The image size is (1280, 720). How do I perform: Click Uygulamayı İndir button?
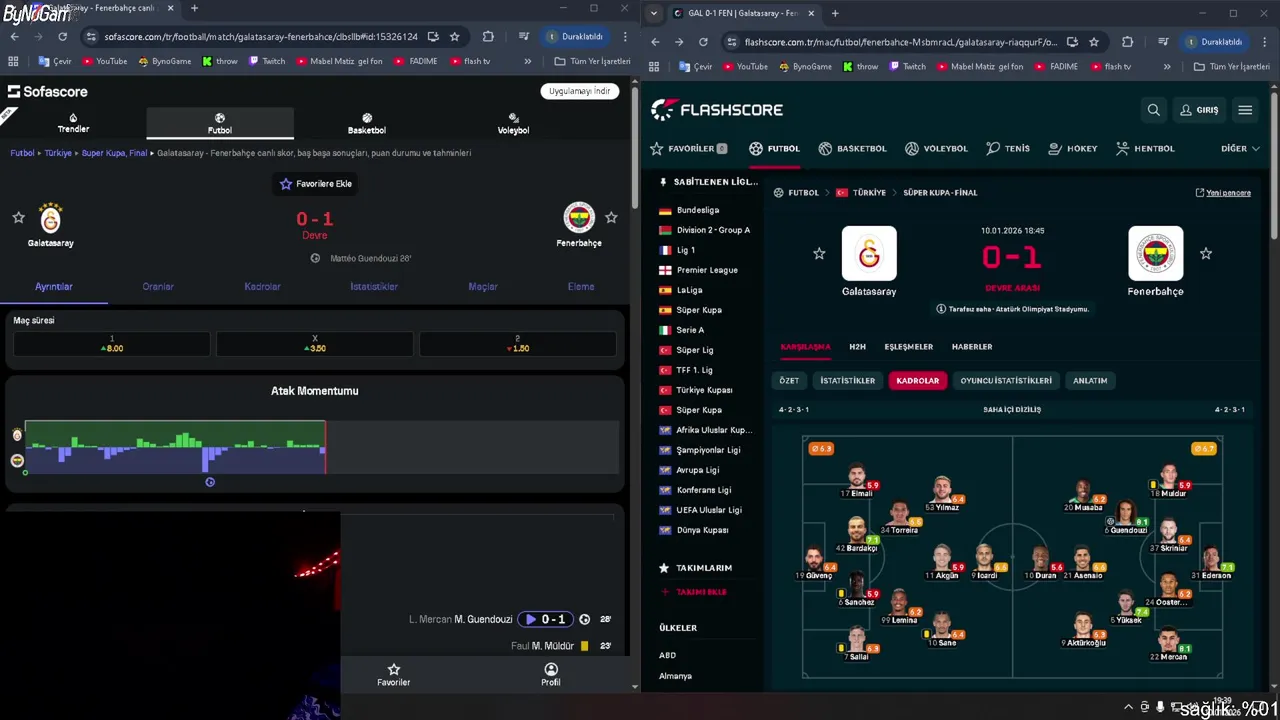[579, 91]
